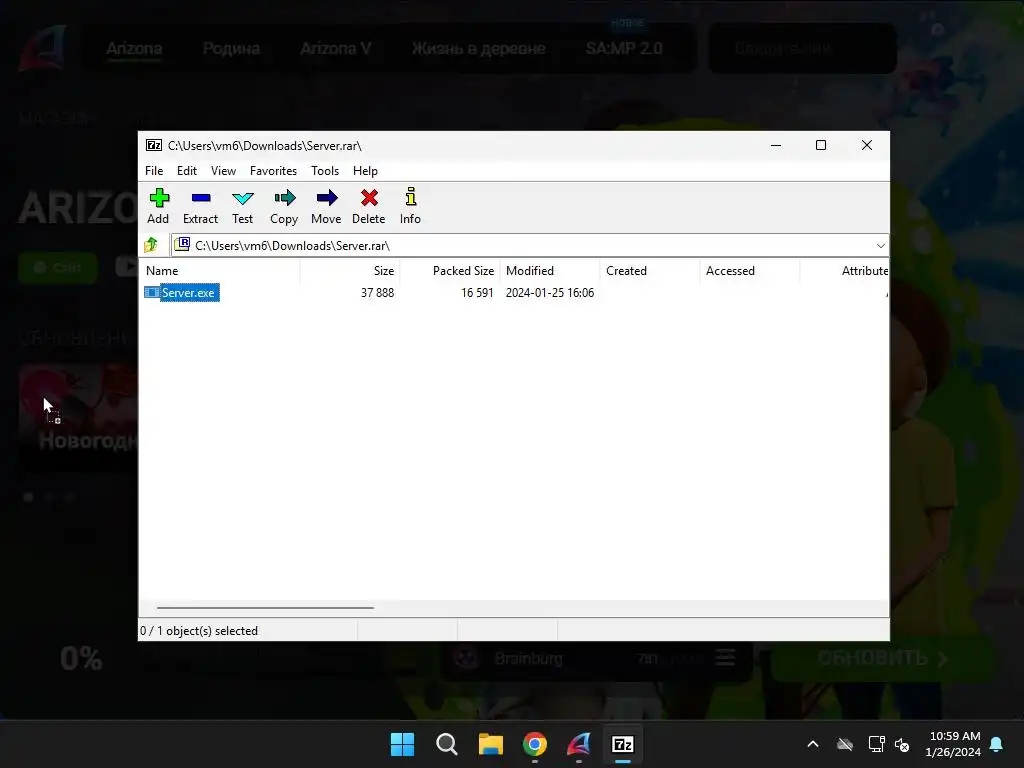Image resolution: width=1024 pixels, height=768 pixels.
Task: Open the File menu
Action: tap(154, 170)
